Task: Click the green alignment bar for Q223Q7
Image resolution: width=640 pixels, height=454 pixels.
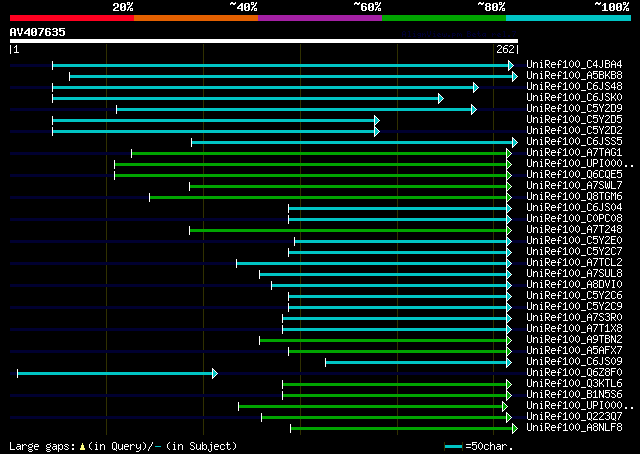Action: pyautogui.click(x=387, y=418)
